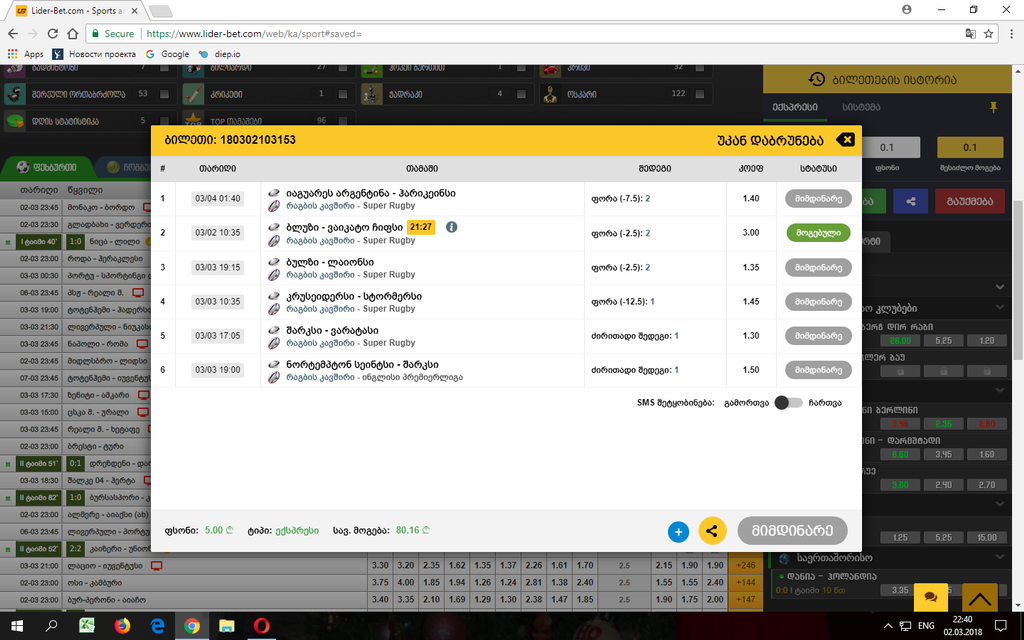
Task: Click the coefficient 3.00 in row 2
Action: pyautogui.click(x=751, y=232)
